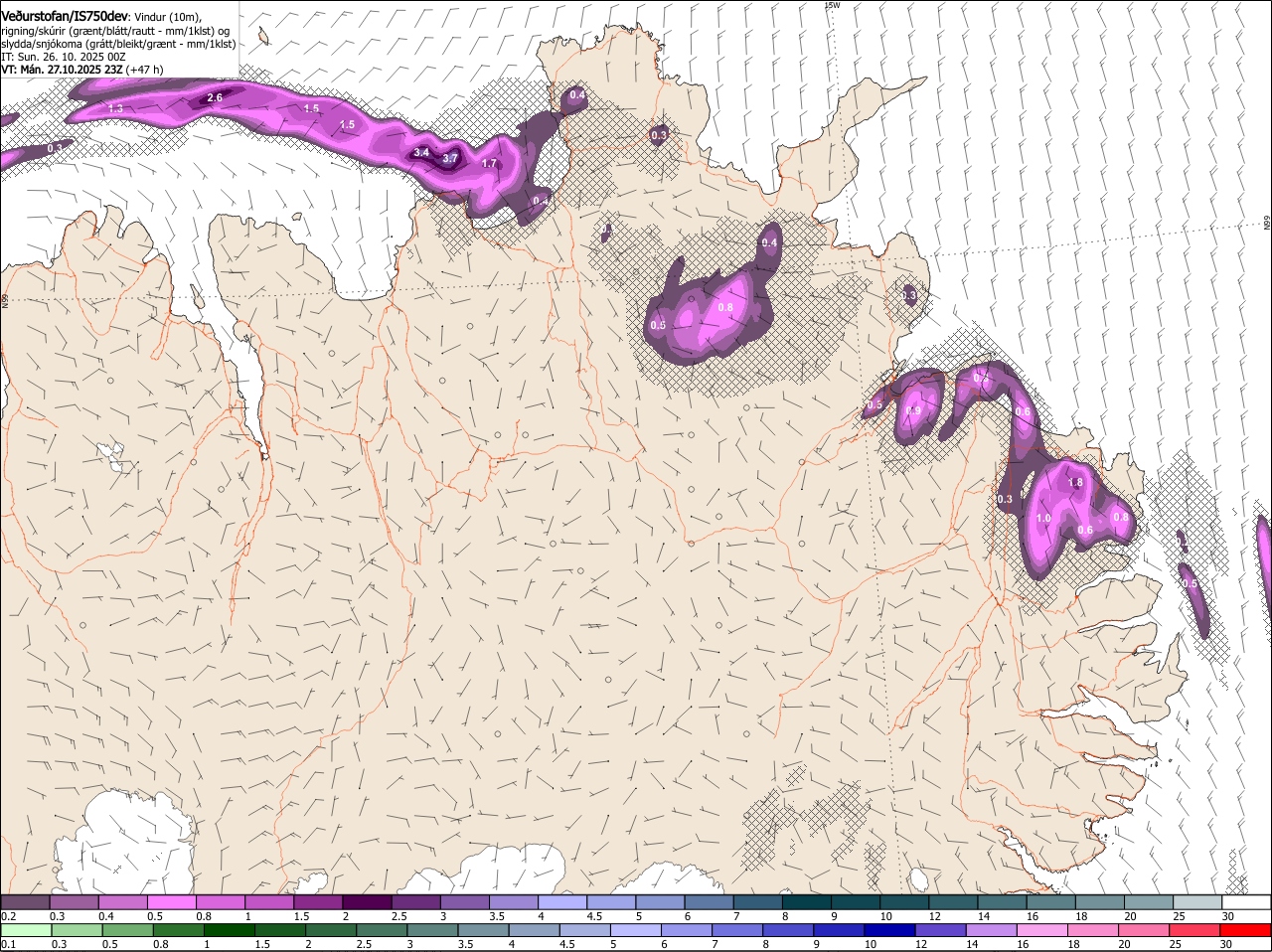Click rain scale swatch between 3.5 and 4
The image size is (1272, 952).
pos(484,930)
